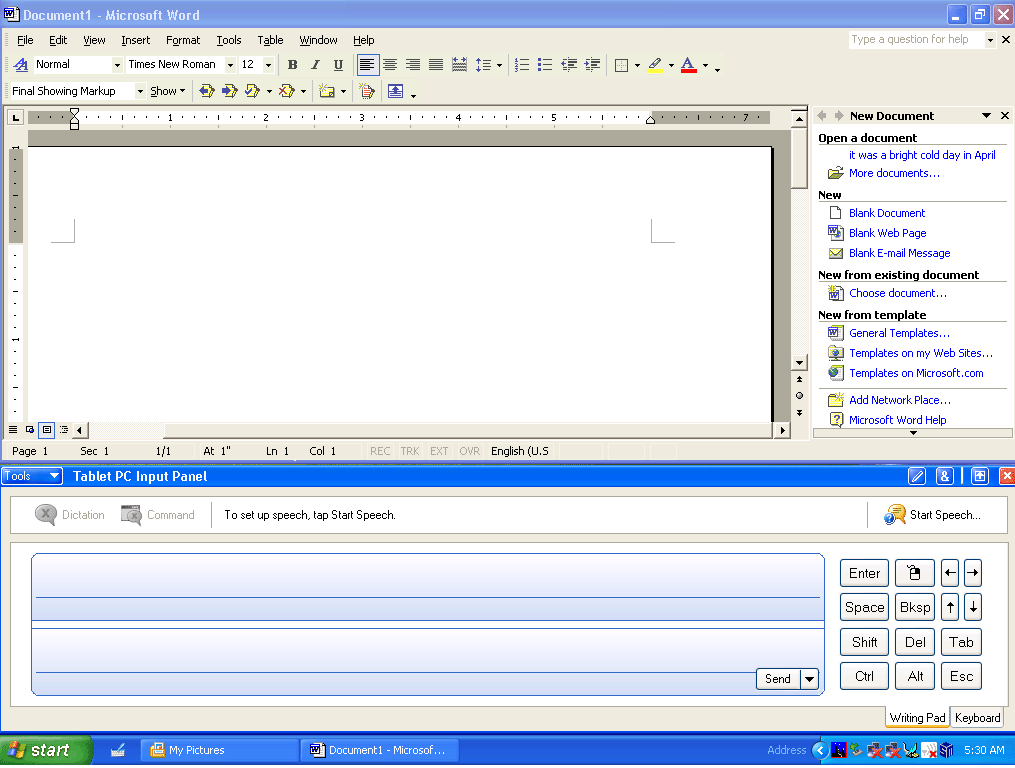
Task: Toggle bulleted list formatting
Action: coord(545,65)
